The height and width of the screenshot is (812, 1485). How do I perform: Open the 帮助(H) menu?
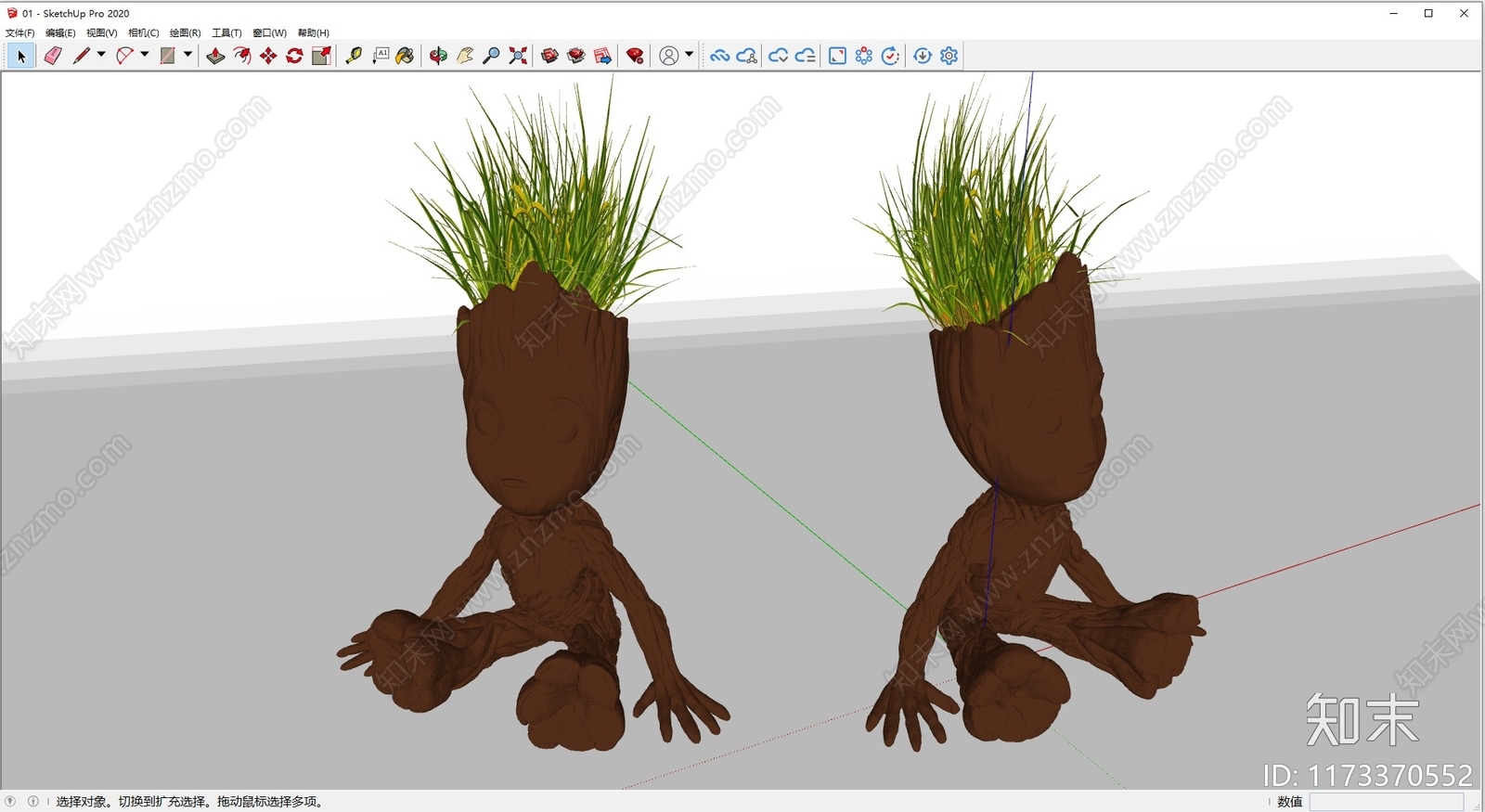(x=314, y=33)
